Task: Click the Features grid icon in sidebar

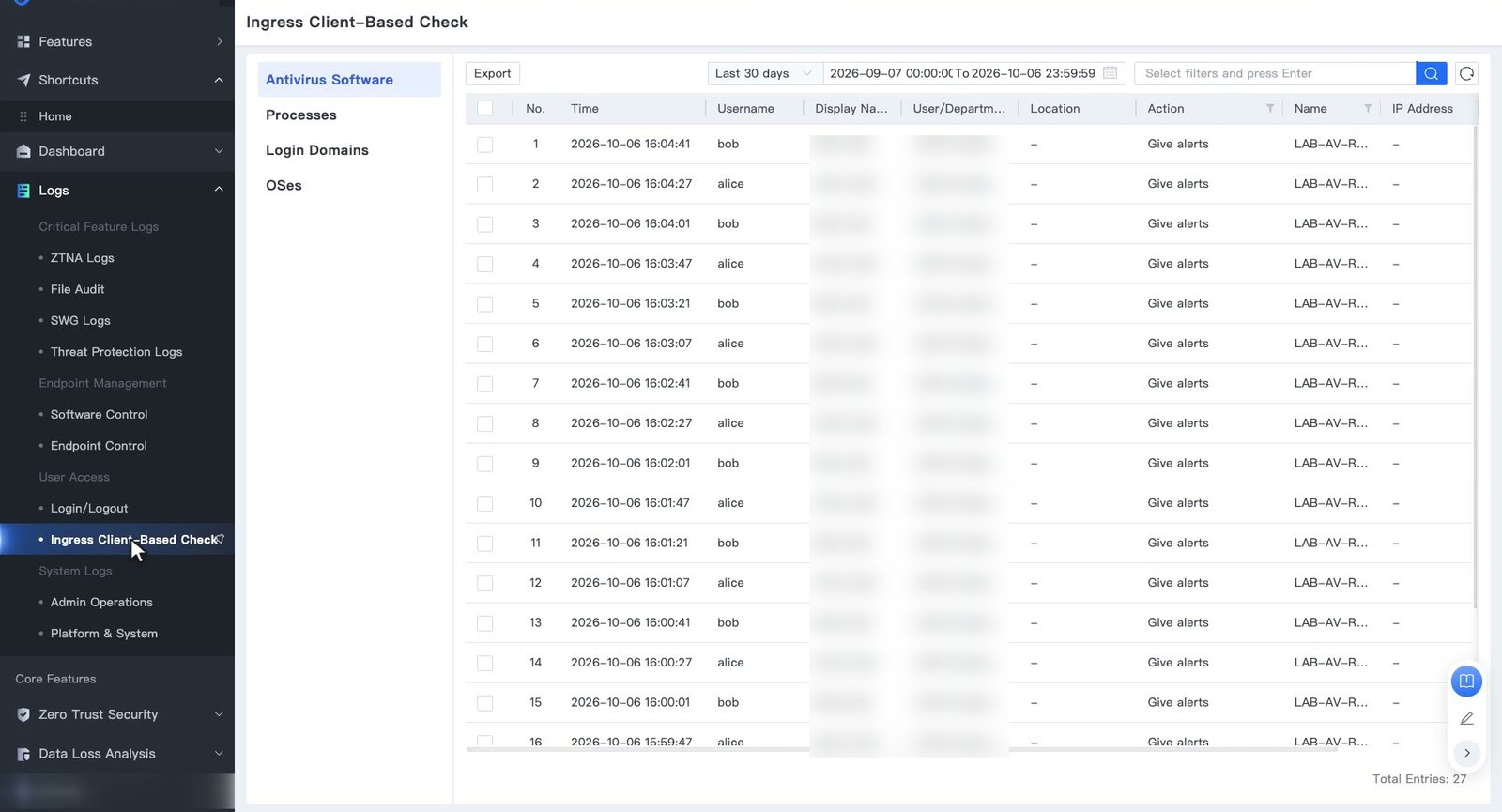Action: pyautogui.click(x=23, y=41)
